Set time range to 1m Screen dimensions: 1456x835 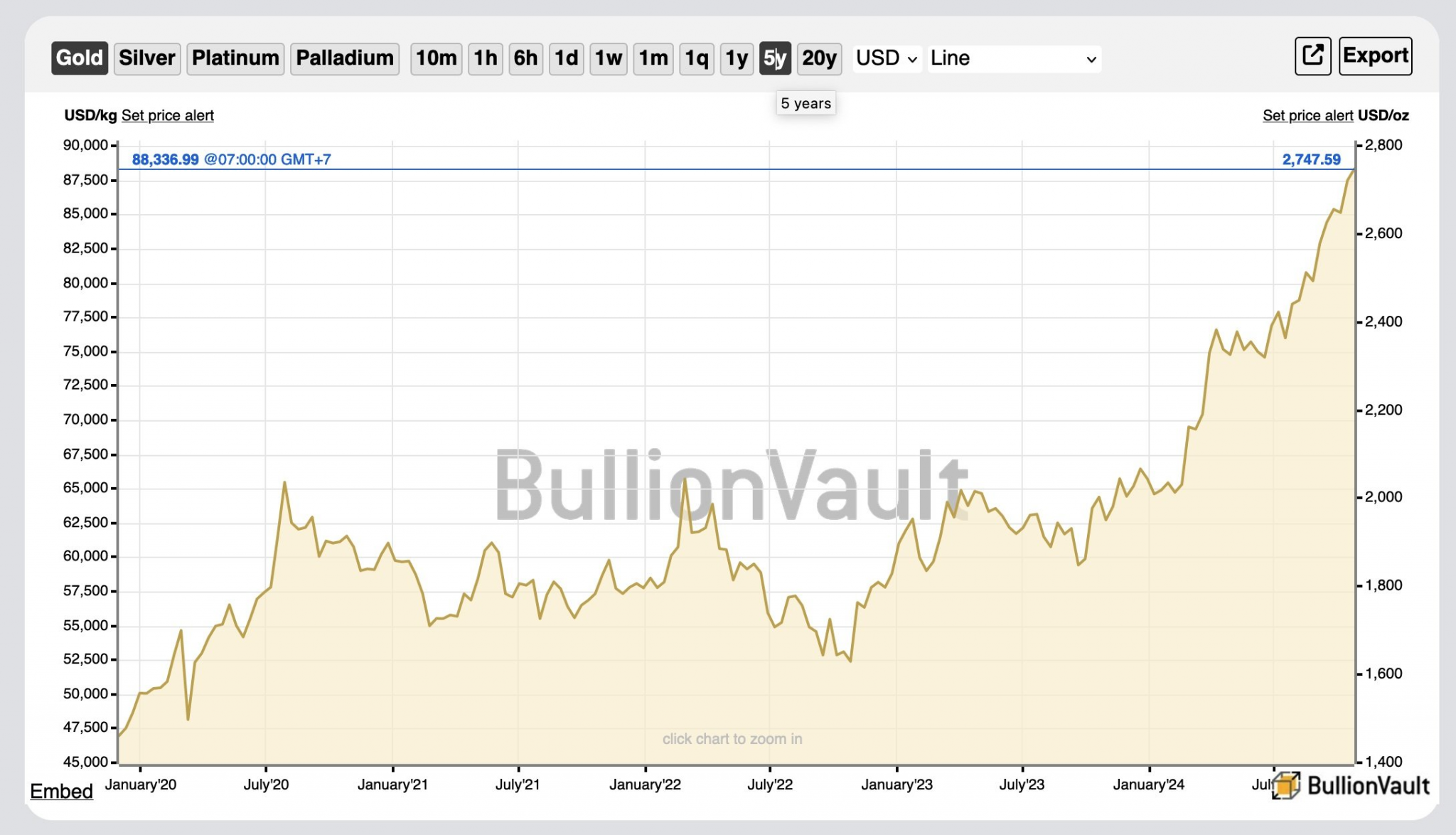(653, 58)
